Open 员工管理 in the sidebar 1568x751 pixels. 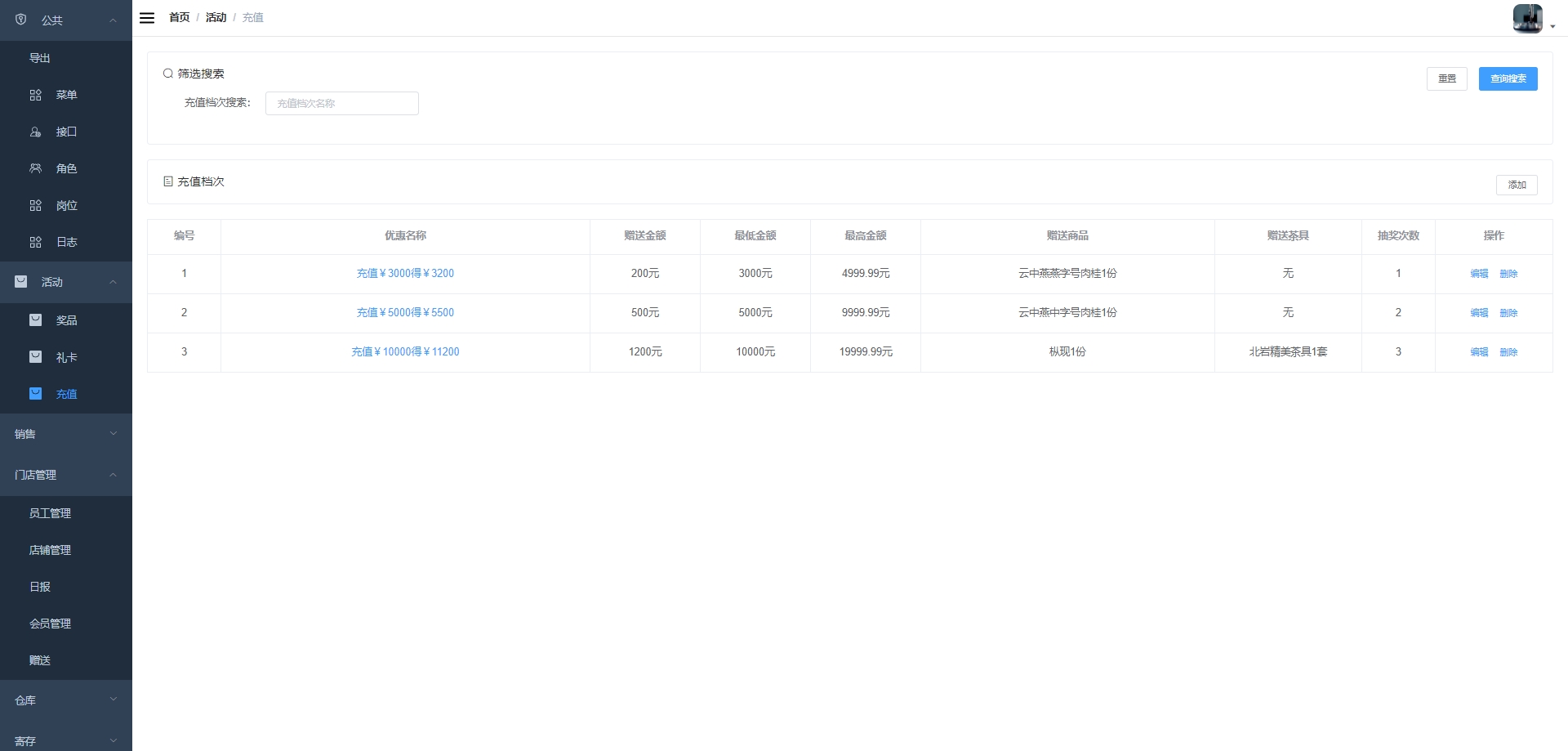[x=66, y=513]
